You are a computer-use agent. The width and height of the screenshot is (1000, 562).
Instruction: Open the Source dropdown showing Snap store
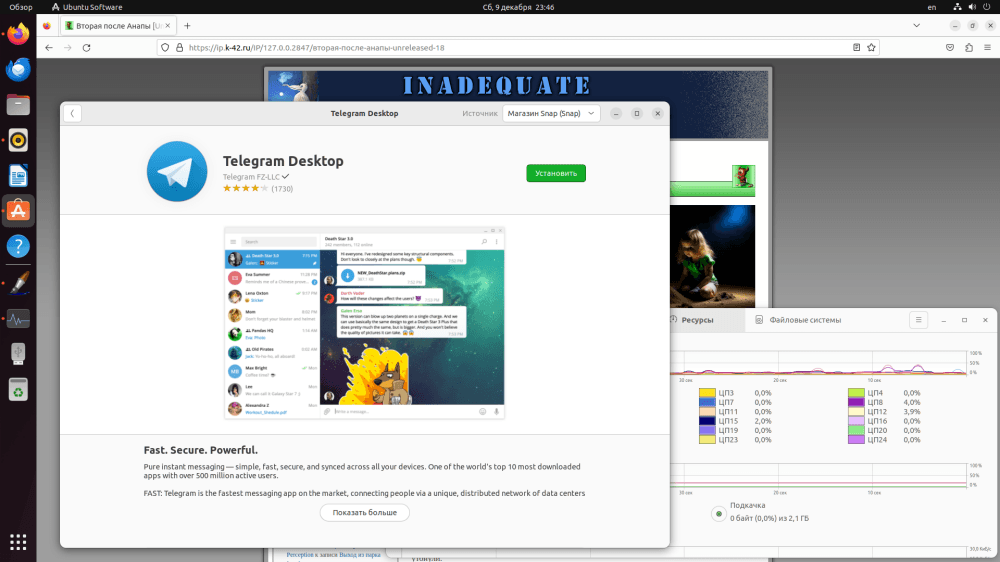click(551, 114)
